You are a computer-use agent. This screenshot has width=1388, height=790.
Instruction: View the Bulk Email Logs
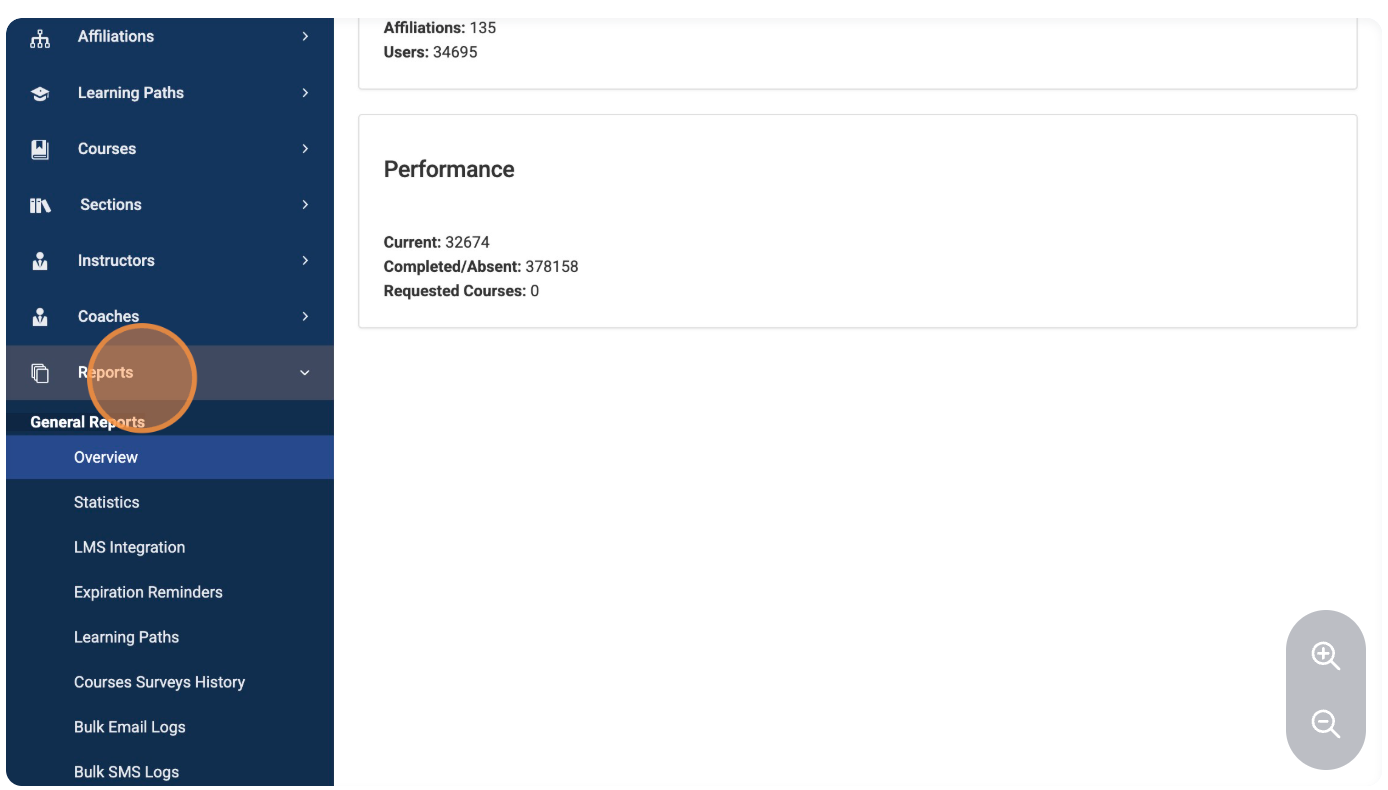point(129,727)
